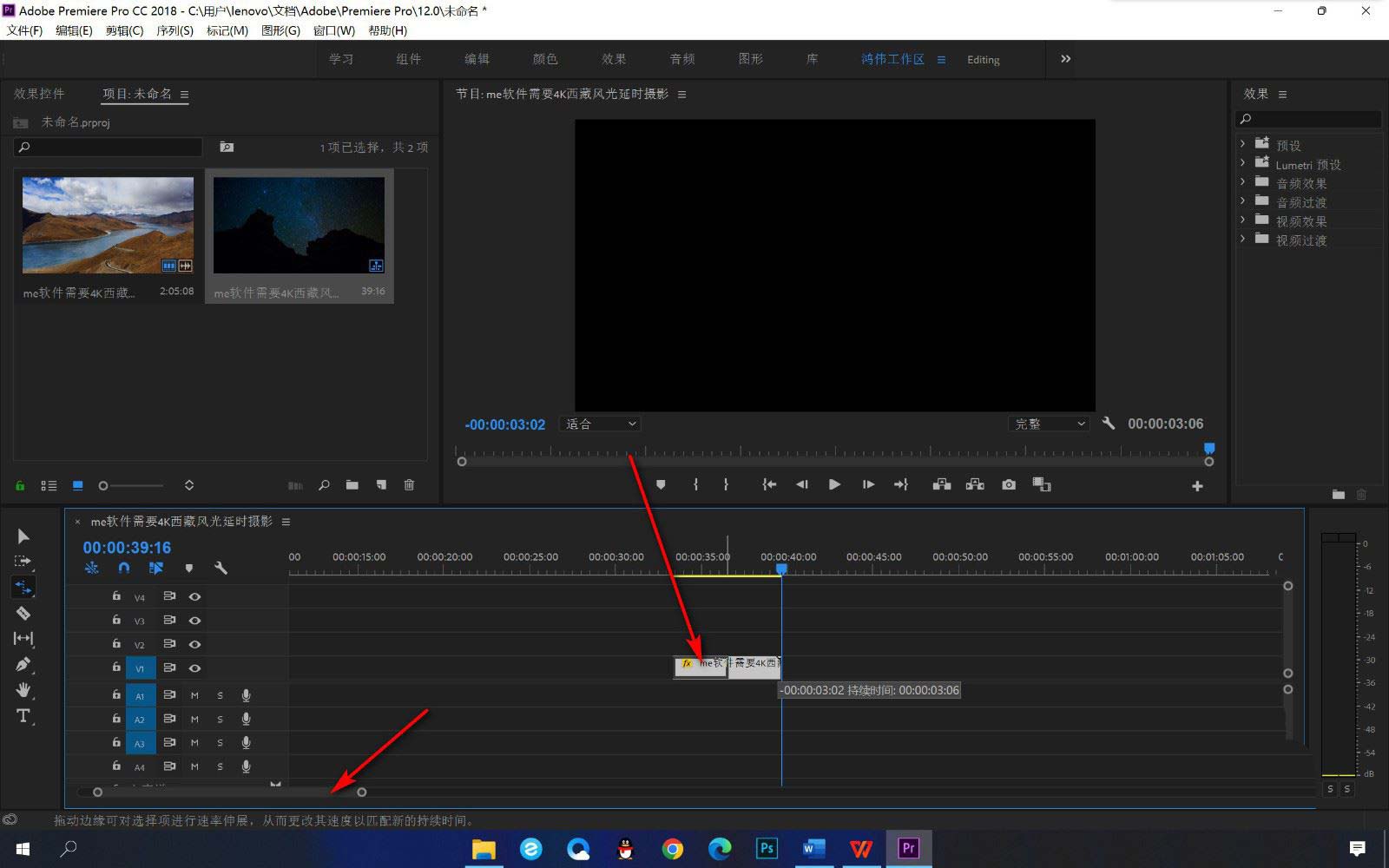
Task: Mute audio track A1
Action: coord(194,695)
